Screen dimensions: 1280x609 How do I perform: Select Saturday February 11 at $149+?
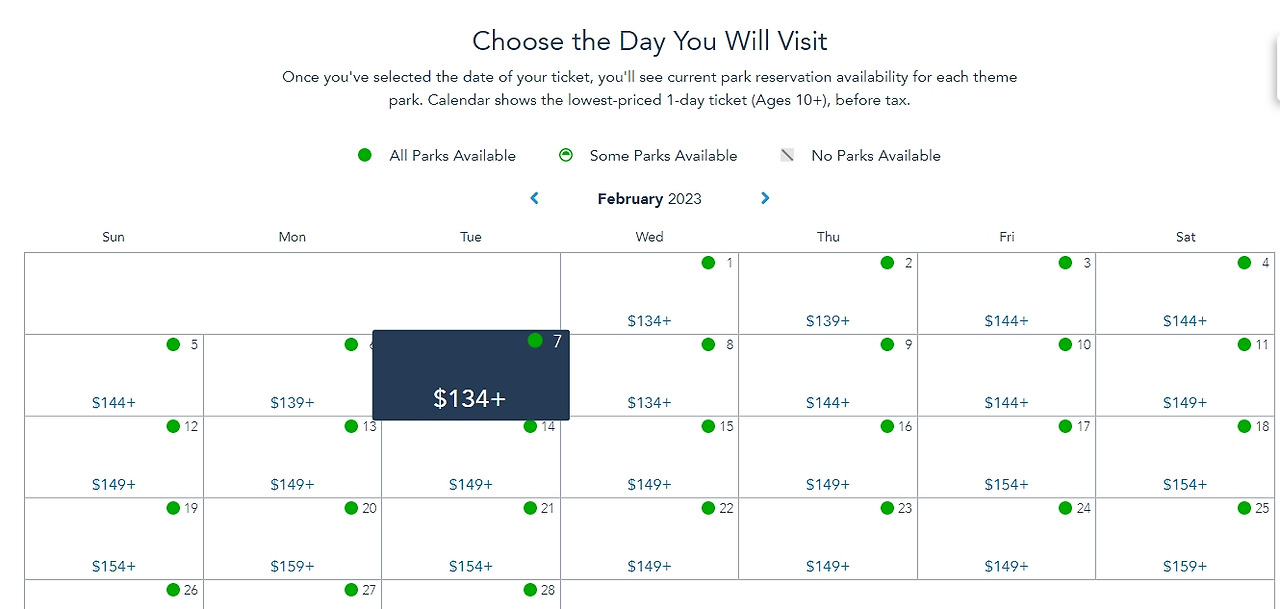coord(1185,376)
